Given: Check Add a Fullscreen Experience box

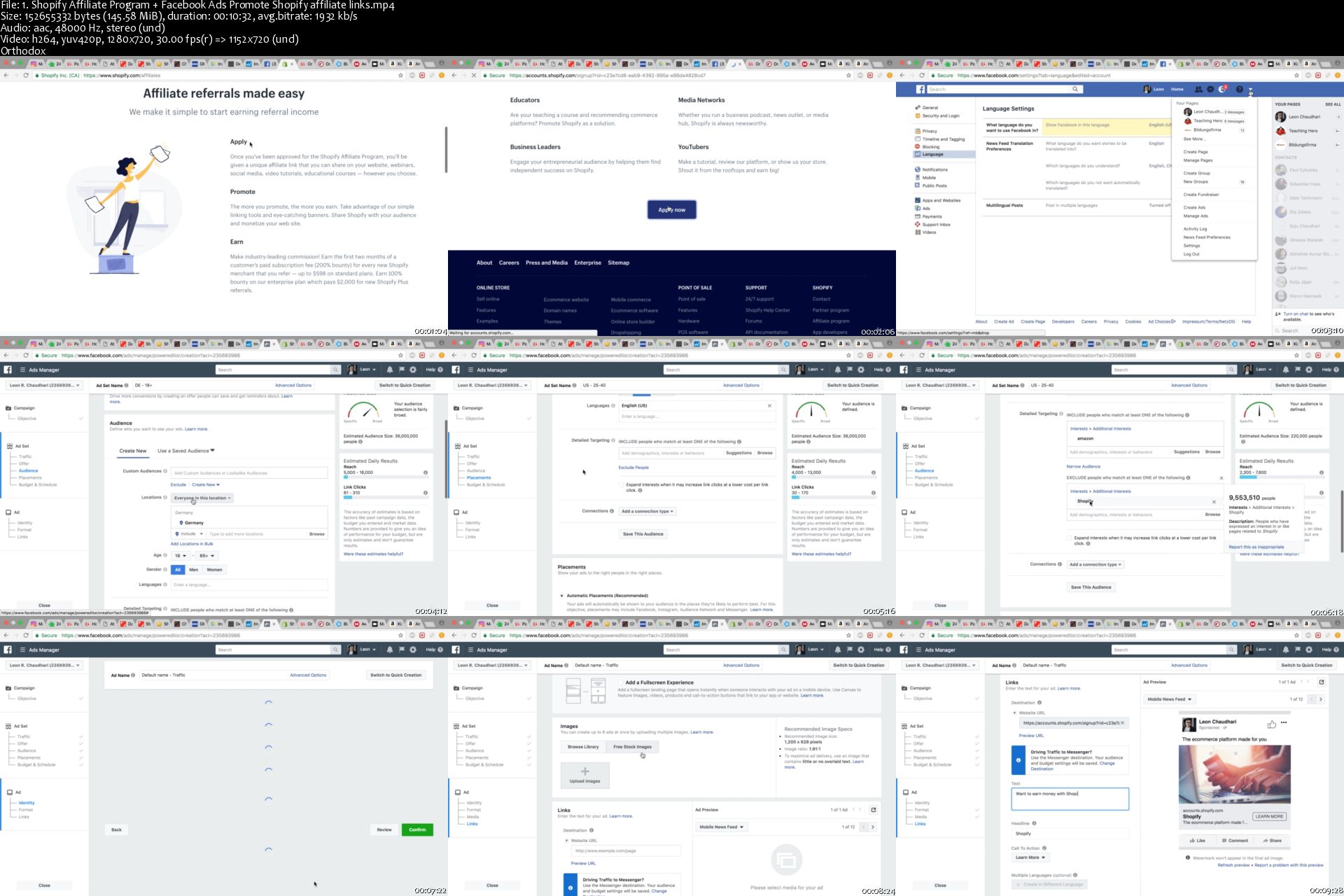Looking at the screenshot, I should point(620,682).
